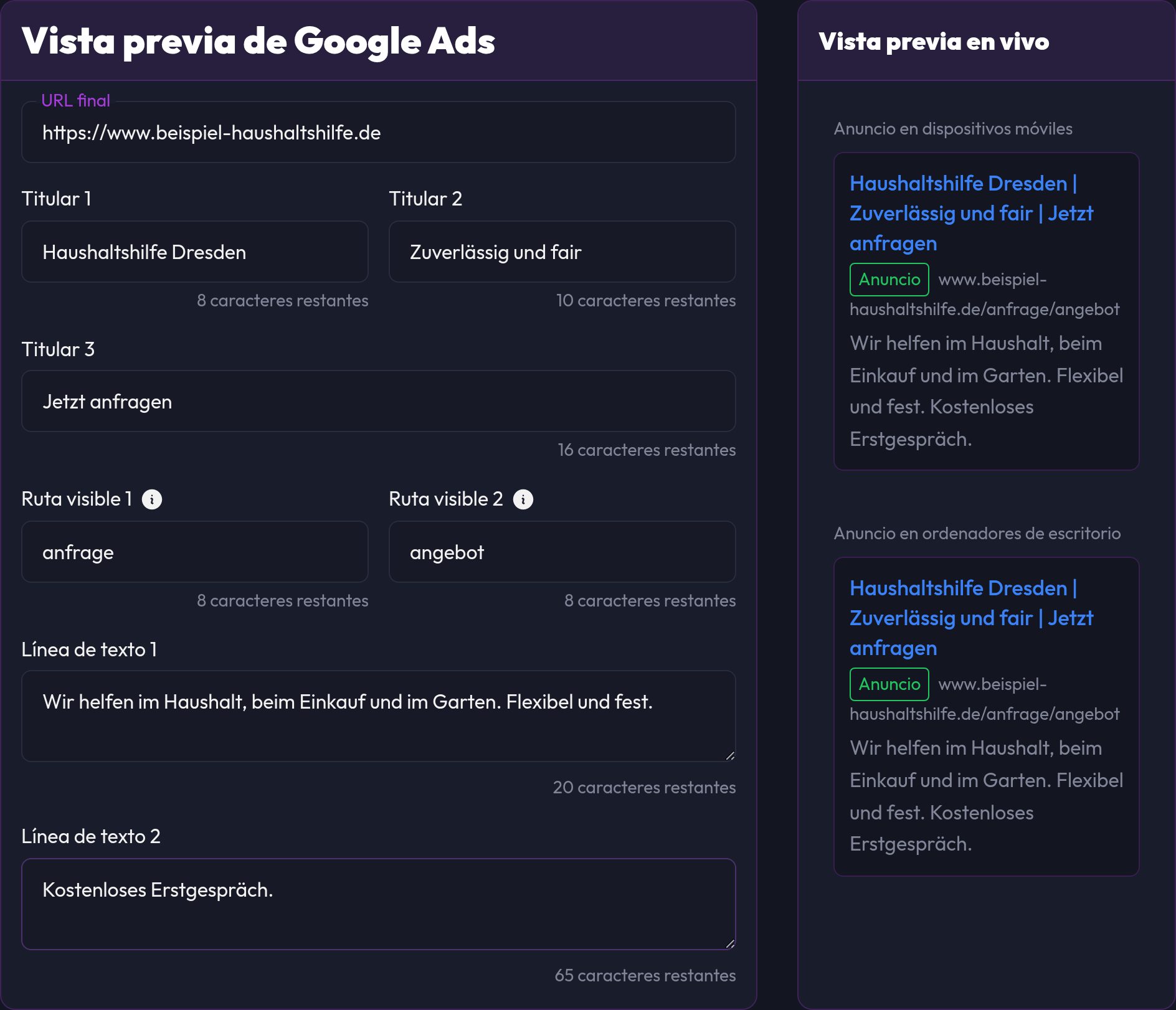Click the desktop ad description text

[987, 796]
